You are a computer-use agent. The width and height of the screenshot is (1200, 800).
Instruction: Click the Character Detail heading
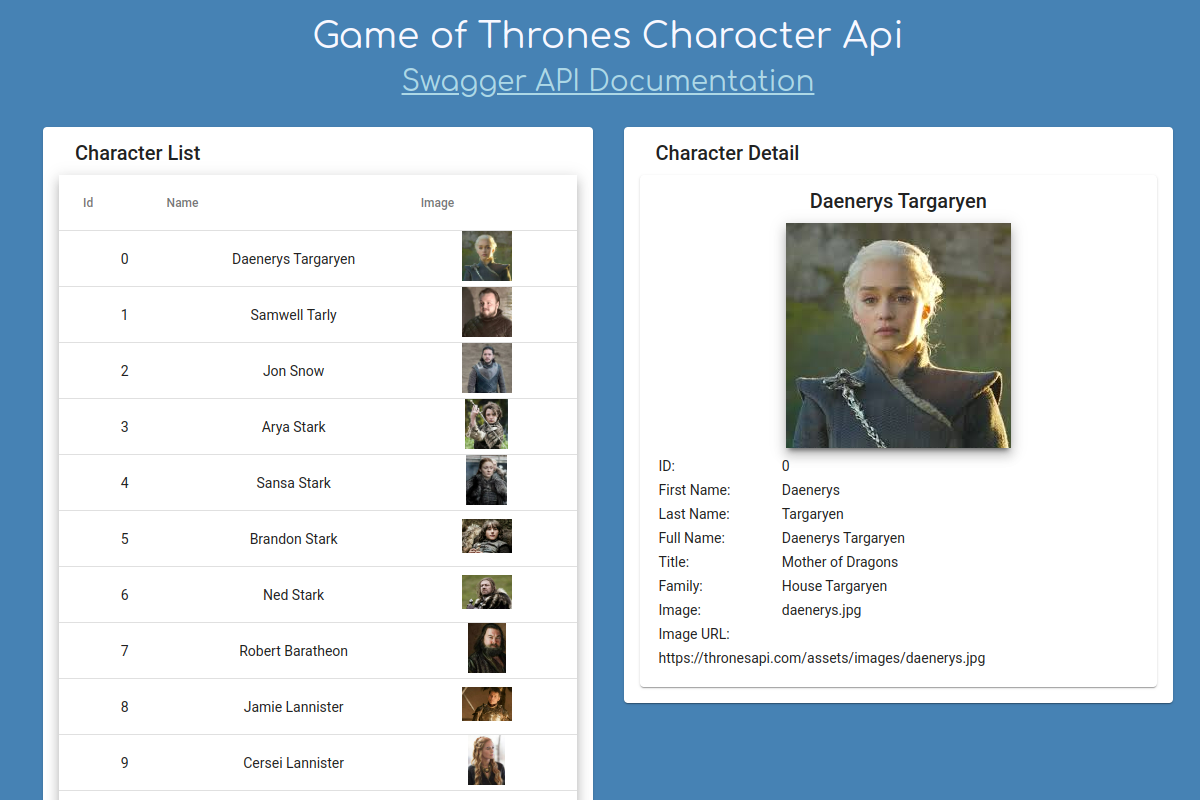[727, 153]
